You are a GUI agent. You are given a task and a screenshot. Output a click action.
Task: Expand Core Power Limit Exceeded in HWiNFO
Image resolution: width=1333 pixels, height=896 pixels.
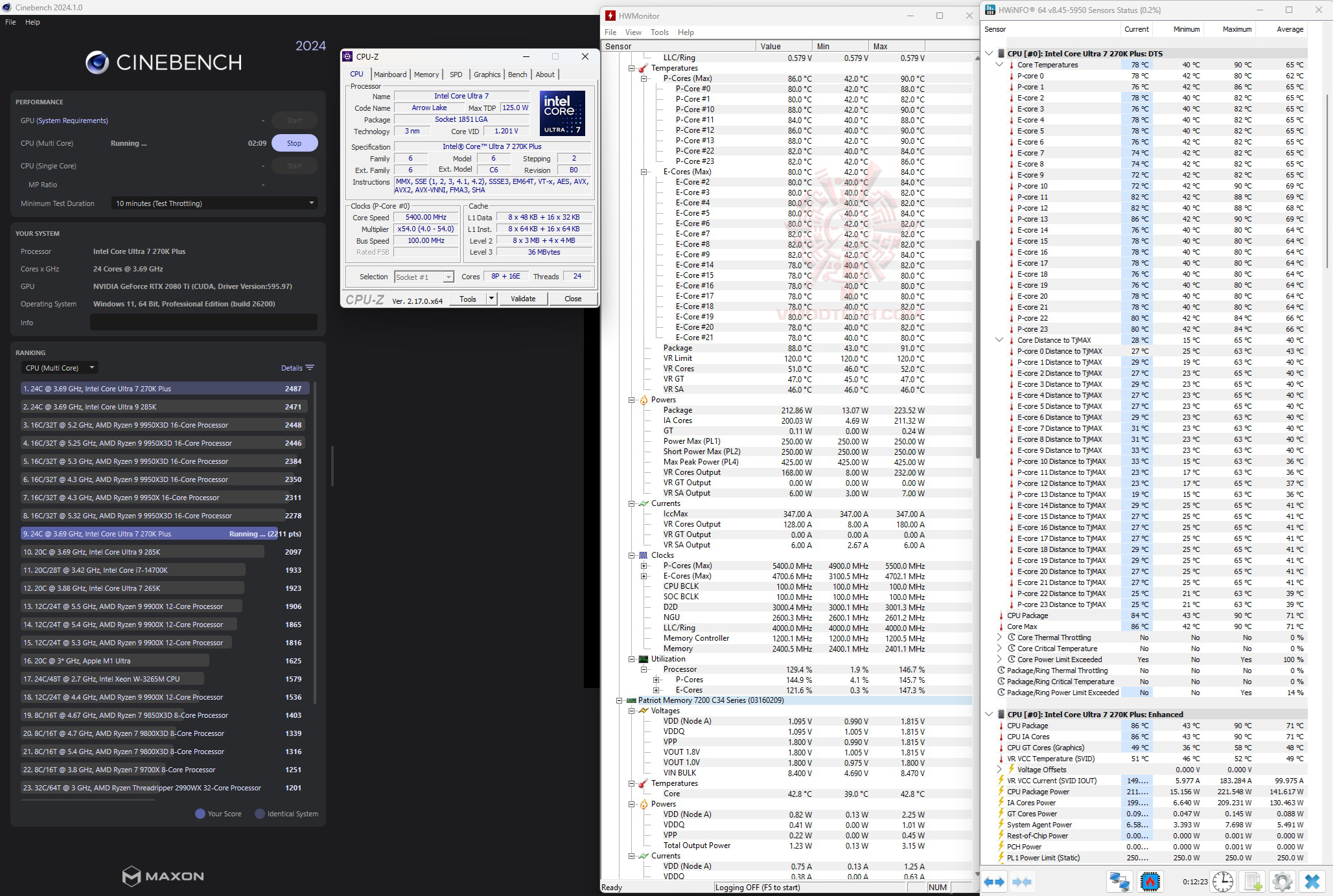999,660
